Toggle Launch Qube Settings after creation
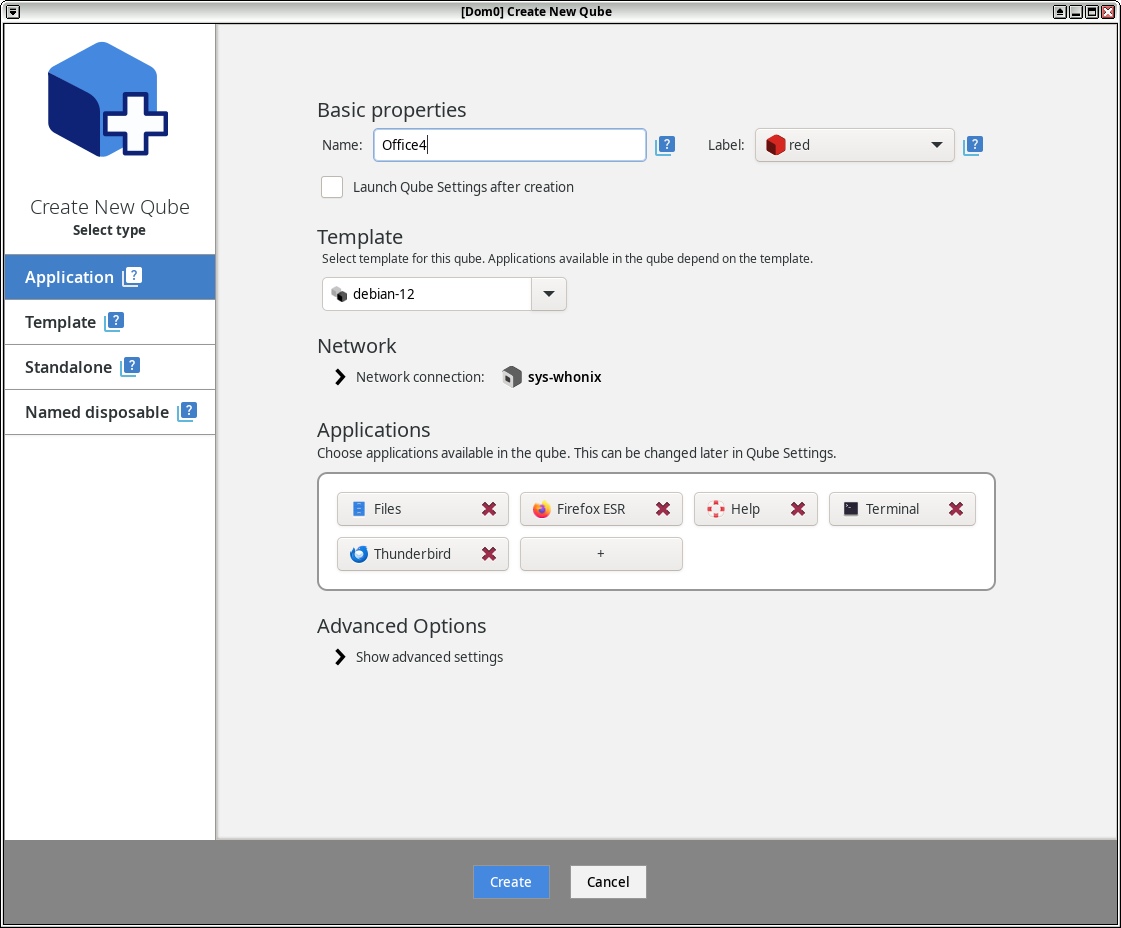Screen dimensions: 1121x928 tap(332, 187)
